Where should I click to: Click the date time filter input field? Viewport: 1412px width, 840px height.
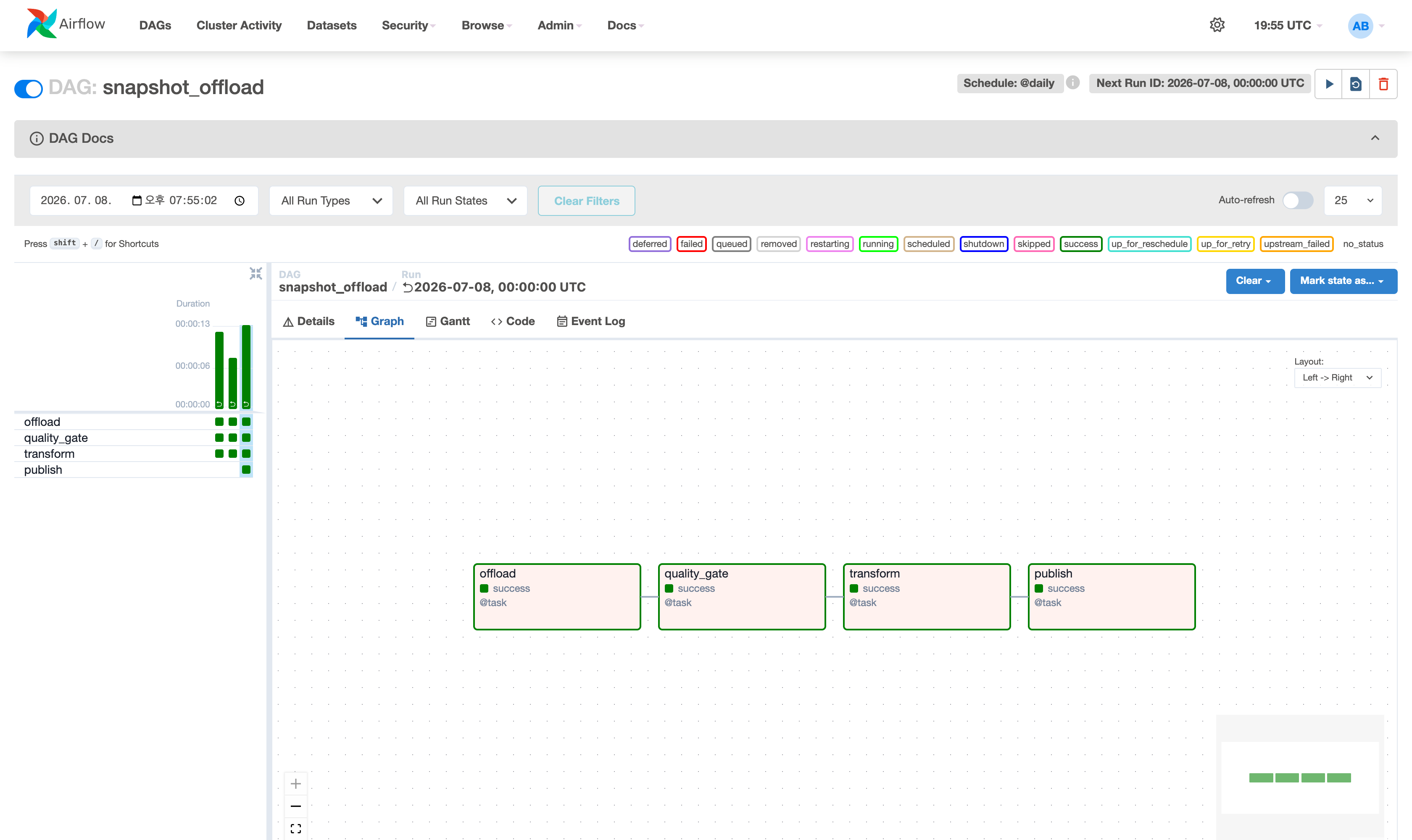click(144, 200)
